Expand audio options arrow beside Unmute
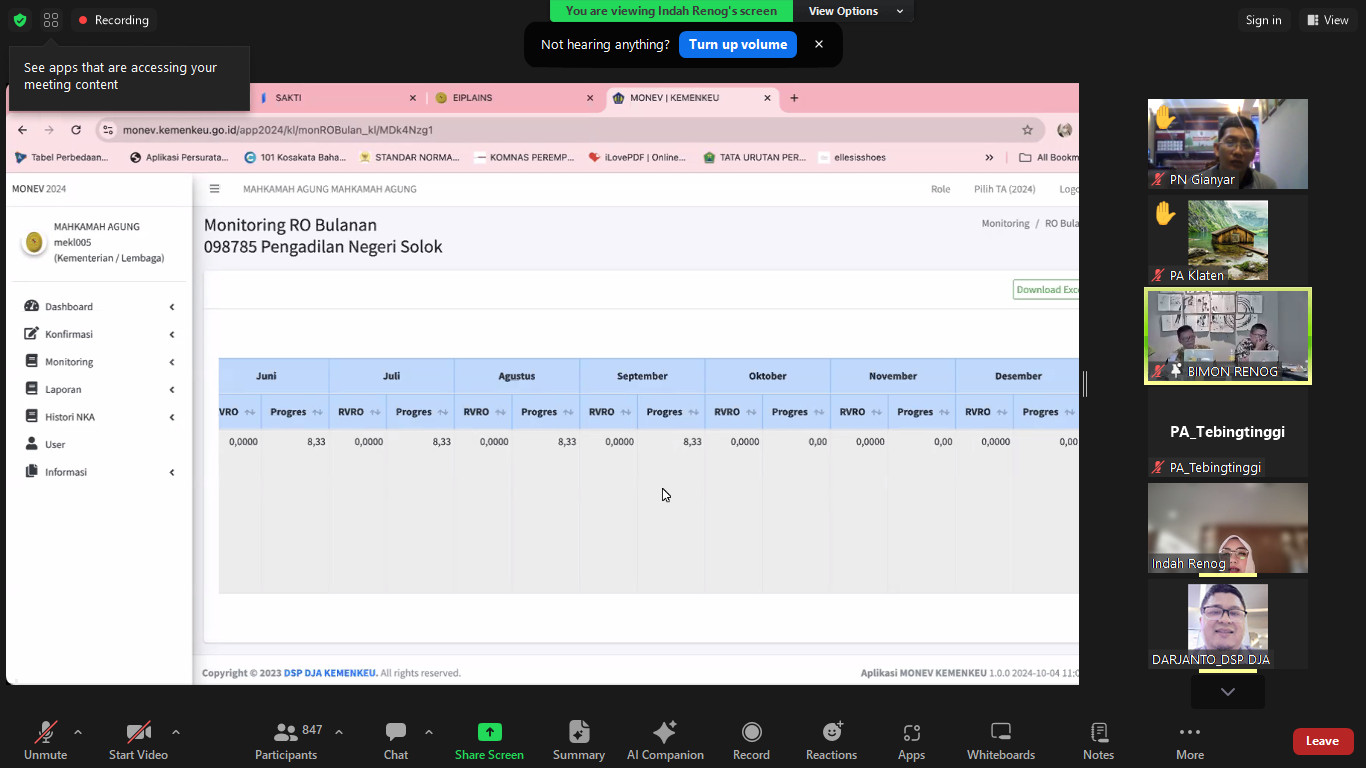The height and width of the screenshot is (768, 1366). 78,732
